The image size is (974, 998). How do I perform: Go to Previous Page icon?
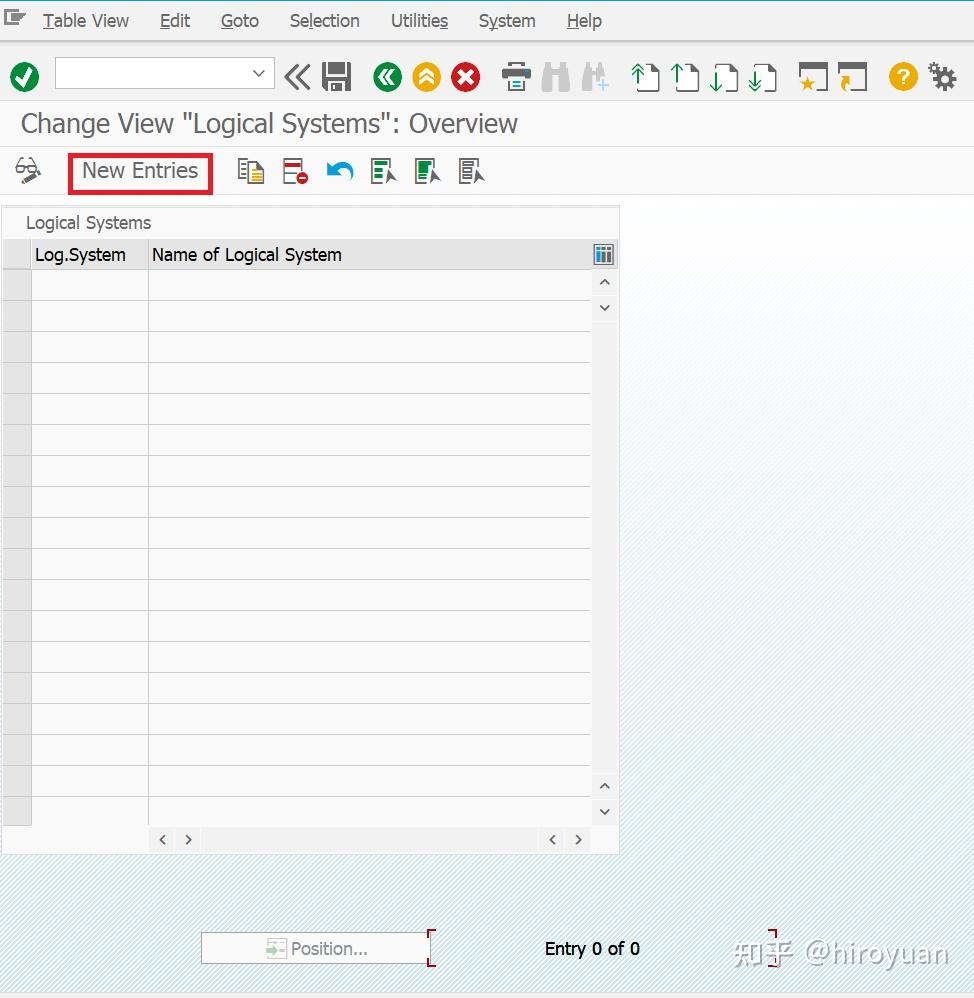click(x=685, y=77)
